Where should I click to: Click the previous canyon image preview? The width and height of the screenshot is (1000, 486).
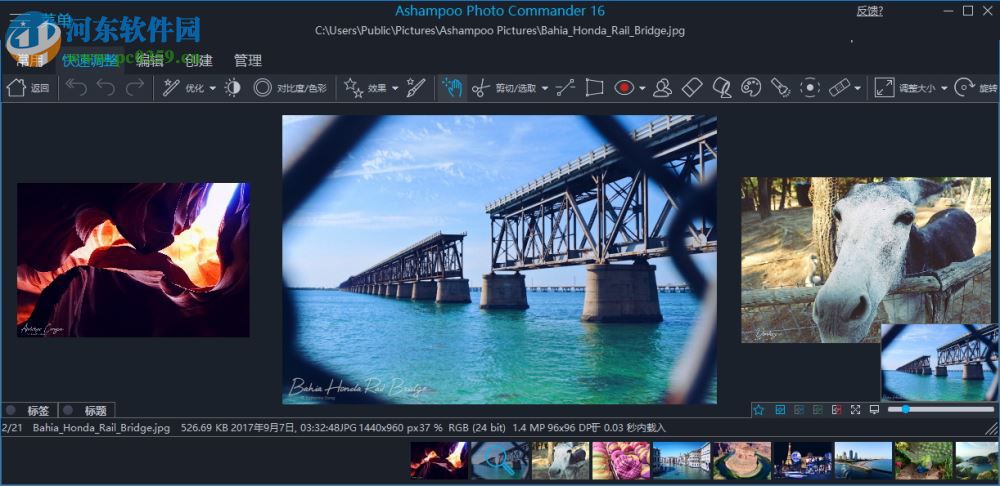click(x=133, y=260)
